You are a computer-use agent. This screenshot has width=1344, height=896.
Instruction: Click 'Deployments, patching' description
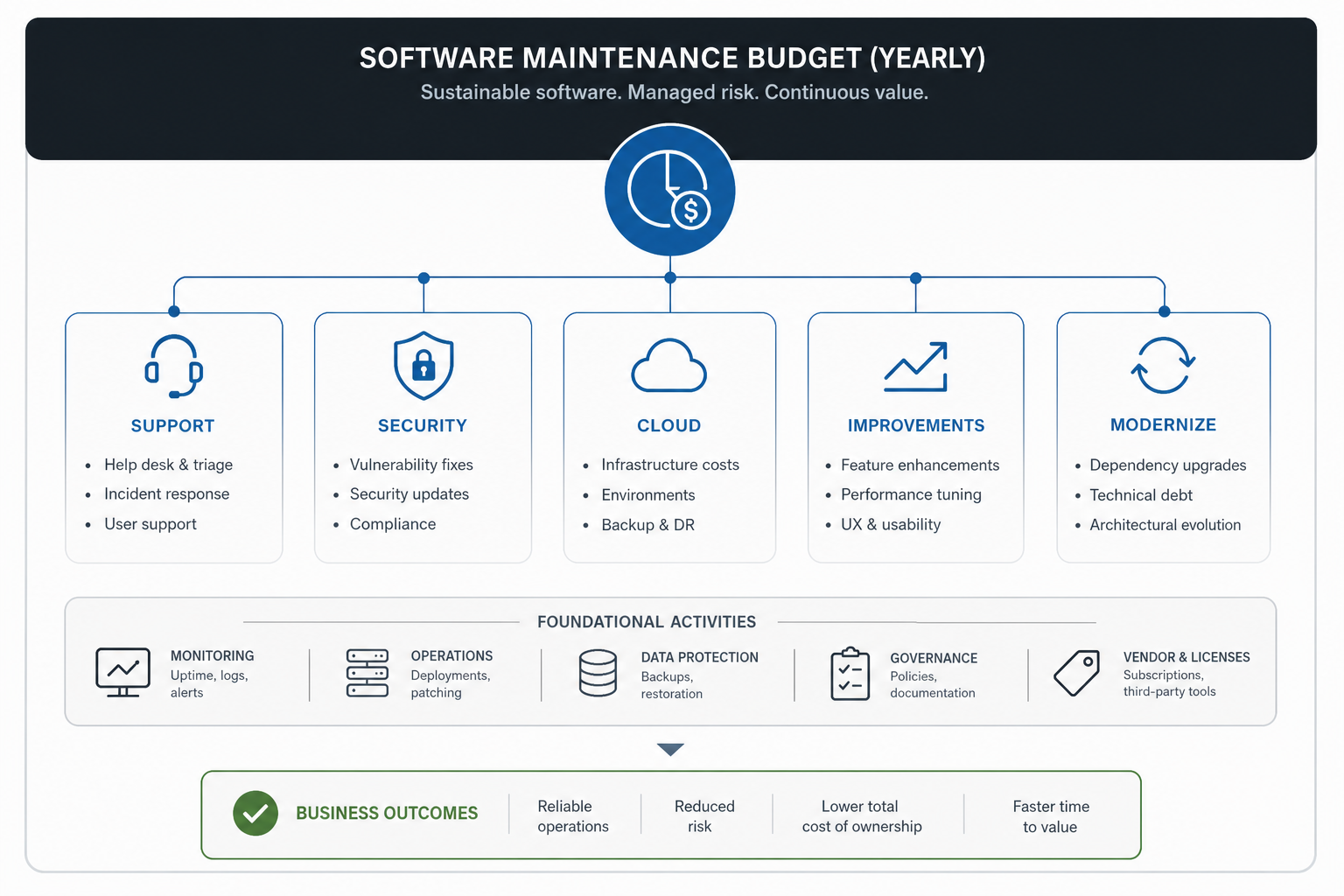451,684
